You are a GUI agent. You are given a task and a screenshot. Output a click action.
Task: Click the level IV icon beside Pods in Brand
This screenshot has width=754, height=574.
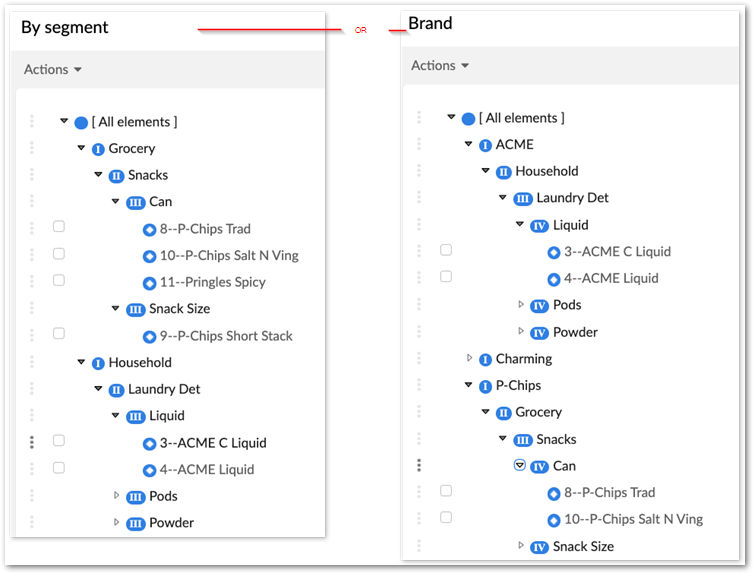(539, 306)
